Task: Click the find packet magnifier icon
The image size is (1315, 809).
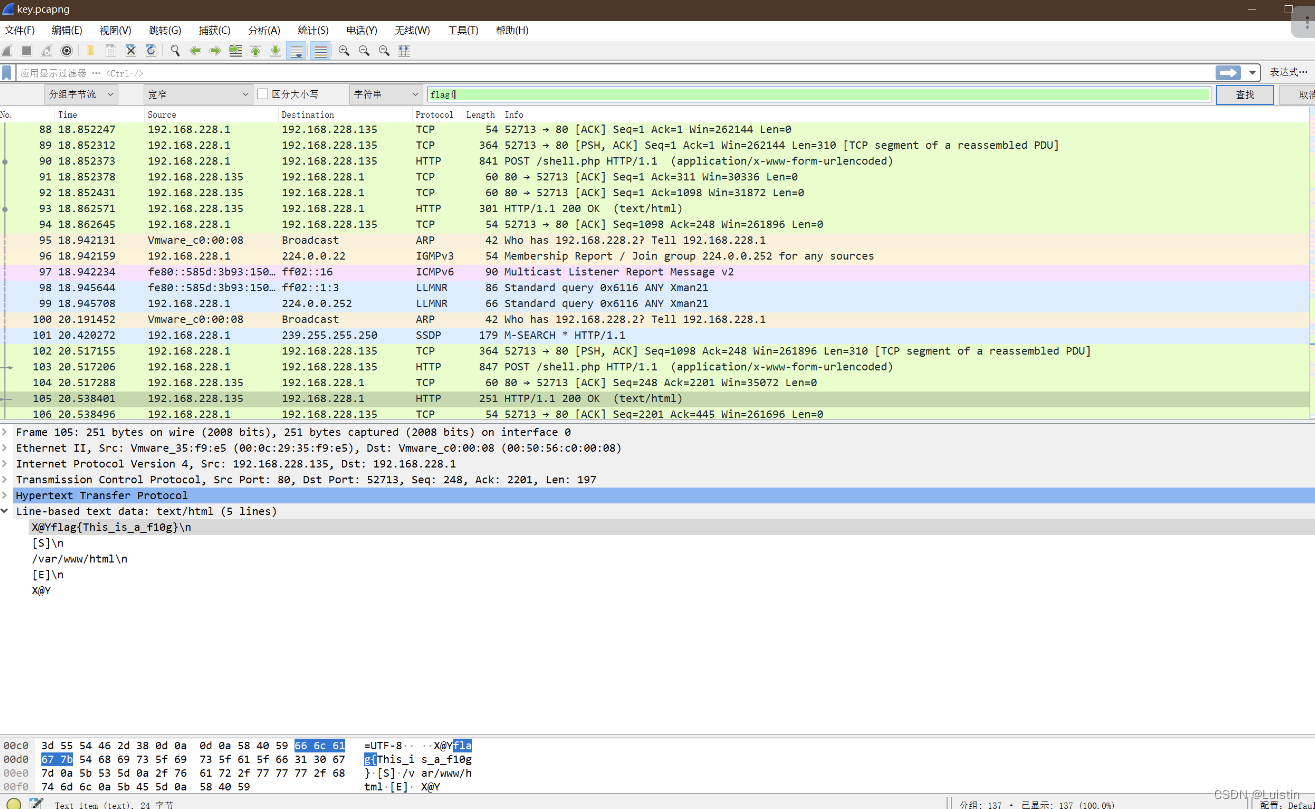Action: click(174, 50)
